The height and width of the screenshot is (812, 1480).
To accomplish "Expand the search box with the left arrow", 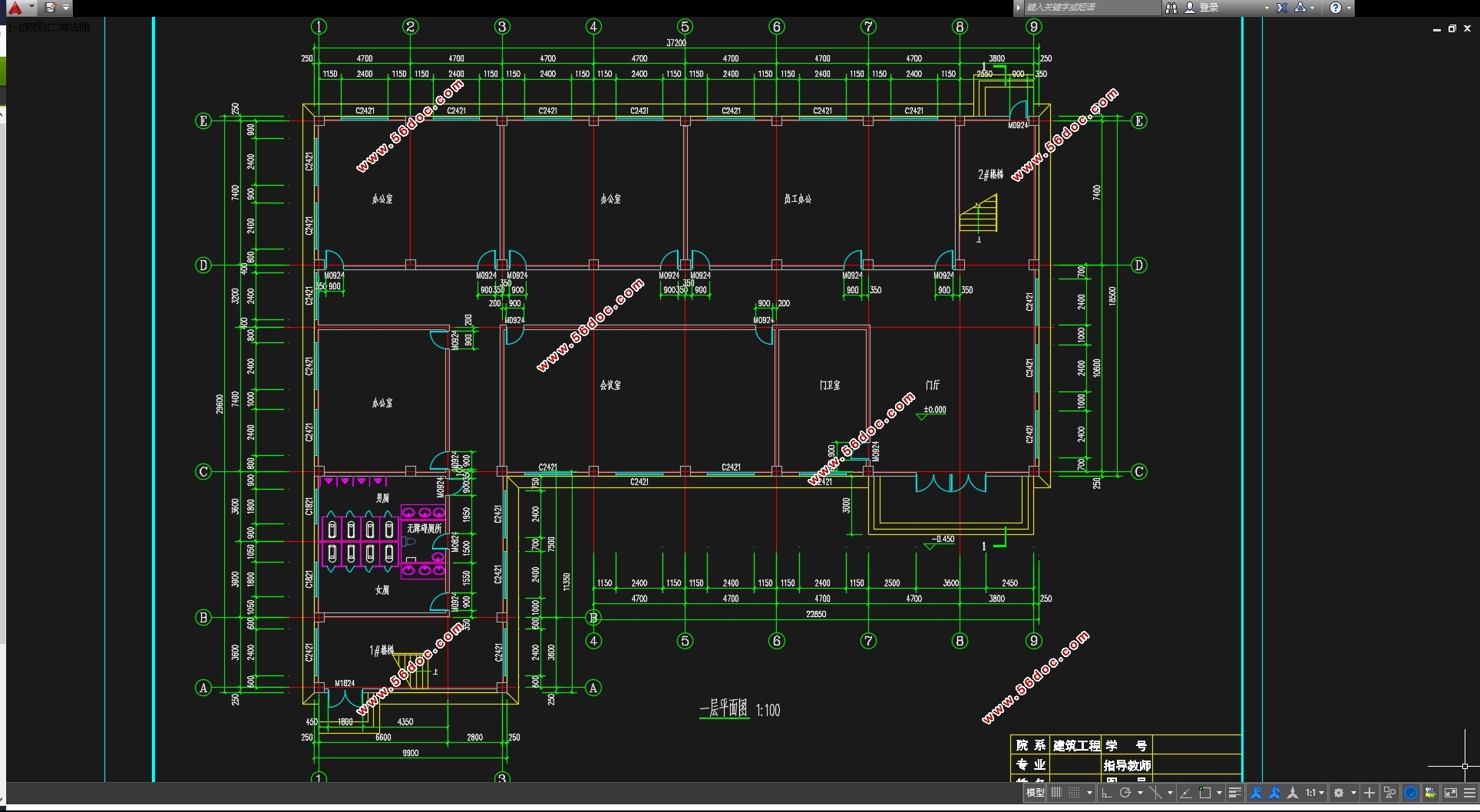I will tap(1019, 8).
